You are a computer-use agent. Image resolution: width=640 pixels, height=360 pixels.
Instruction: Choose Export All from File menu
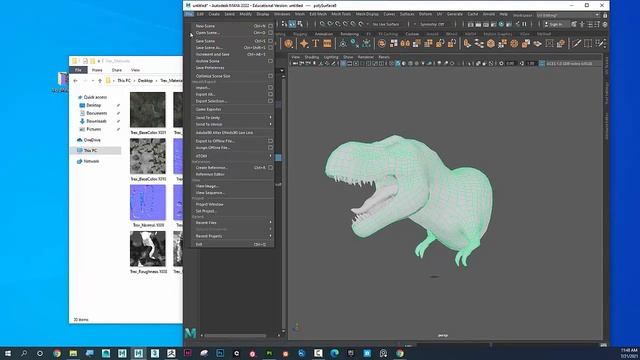(x=232, y=94)
